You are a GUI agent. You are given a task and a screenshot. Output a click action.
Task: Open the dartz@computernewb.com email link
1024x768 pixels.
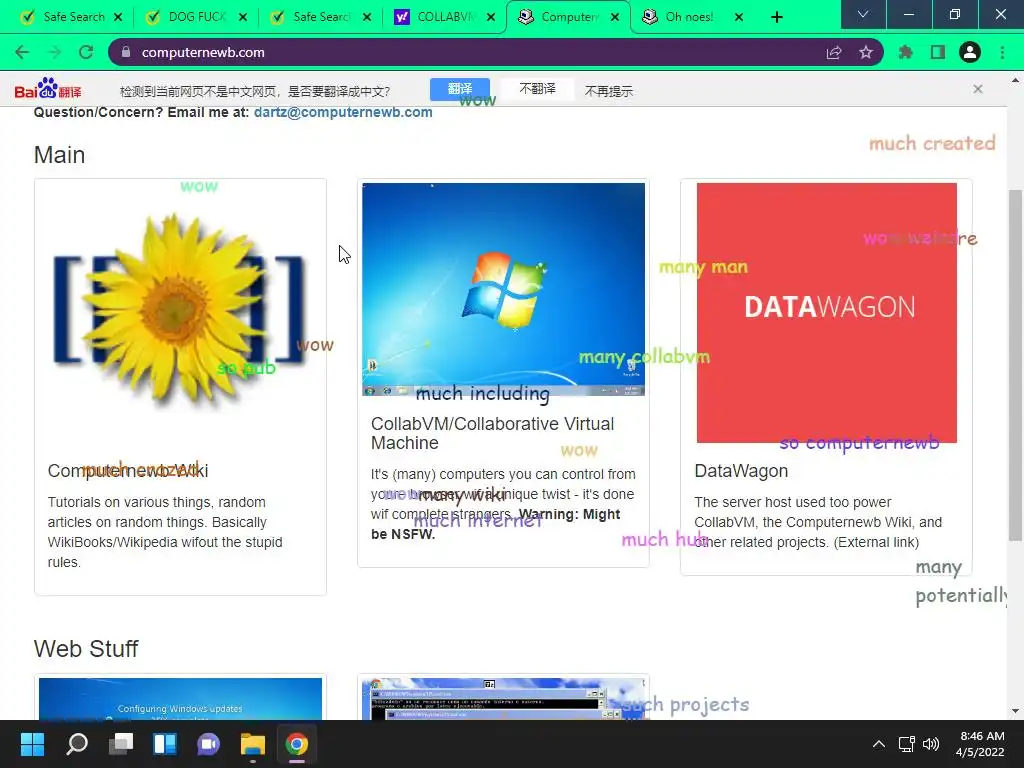coord(343,112)
